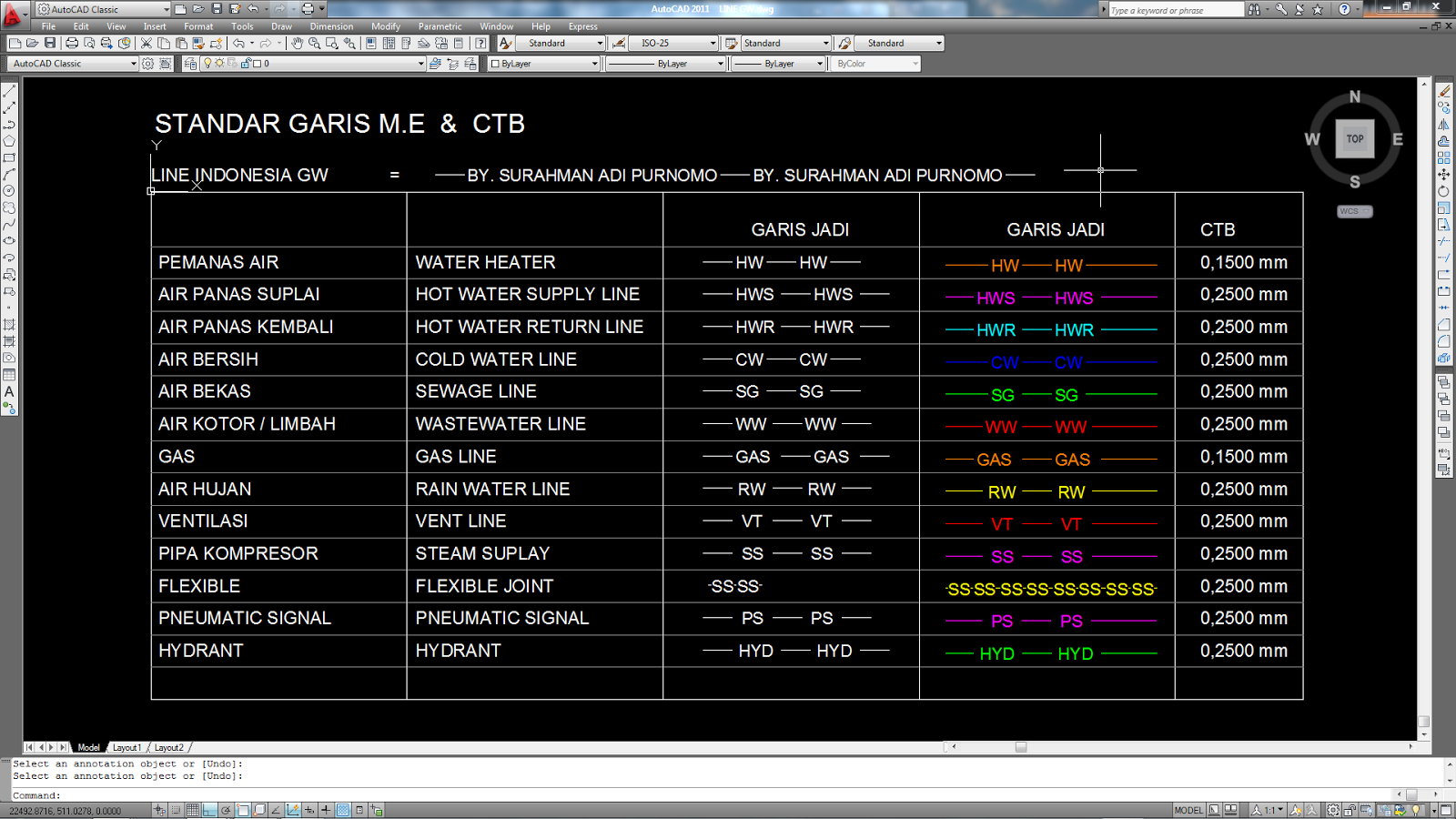This screenshot has height=819, width=1456.
Task: Launch the Plot (print) tool
Action: point(71,42)
